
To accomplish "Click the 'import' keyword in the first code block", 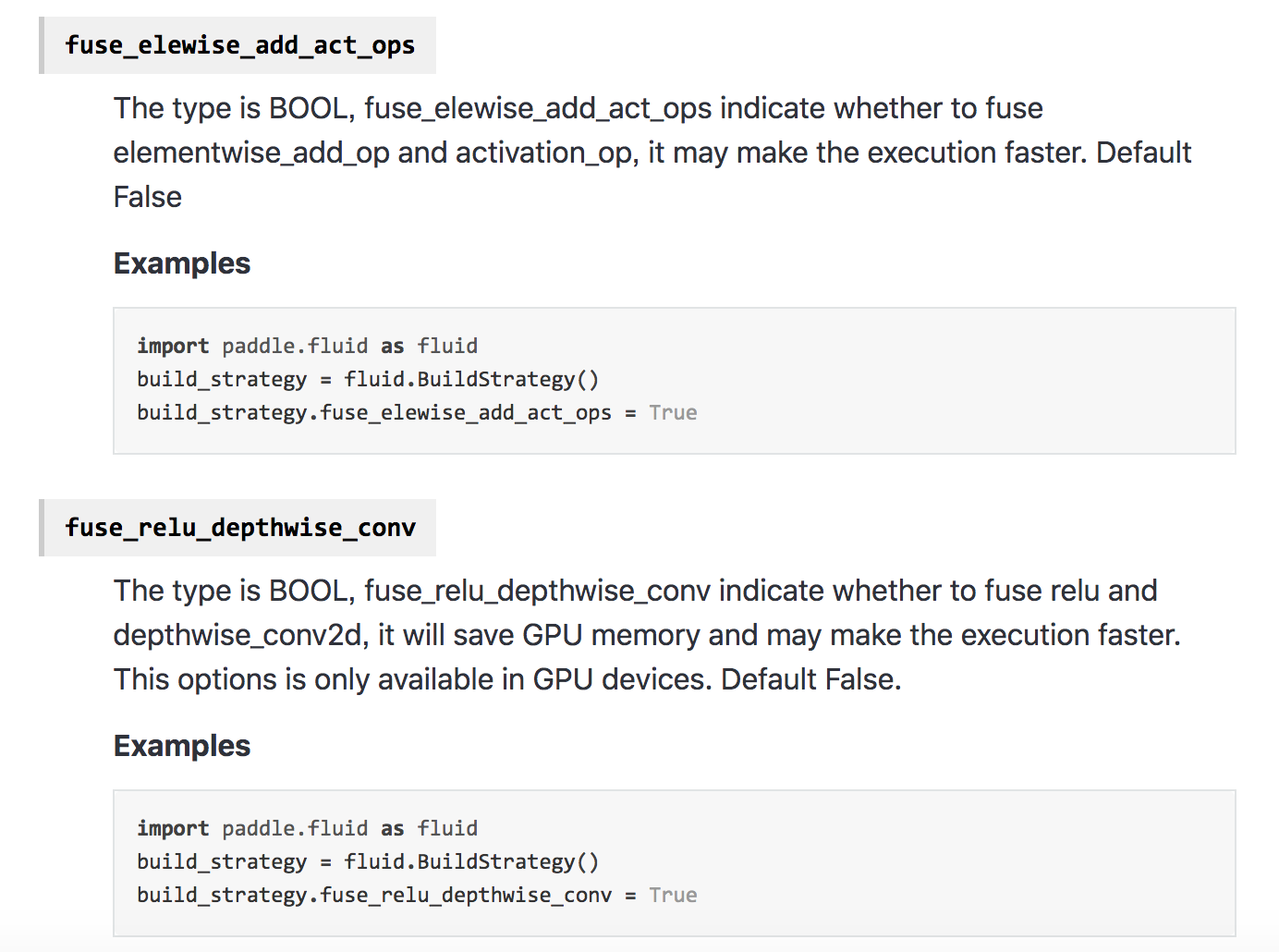I will [x=173, y=346].
